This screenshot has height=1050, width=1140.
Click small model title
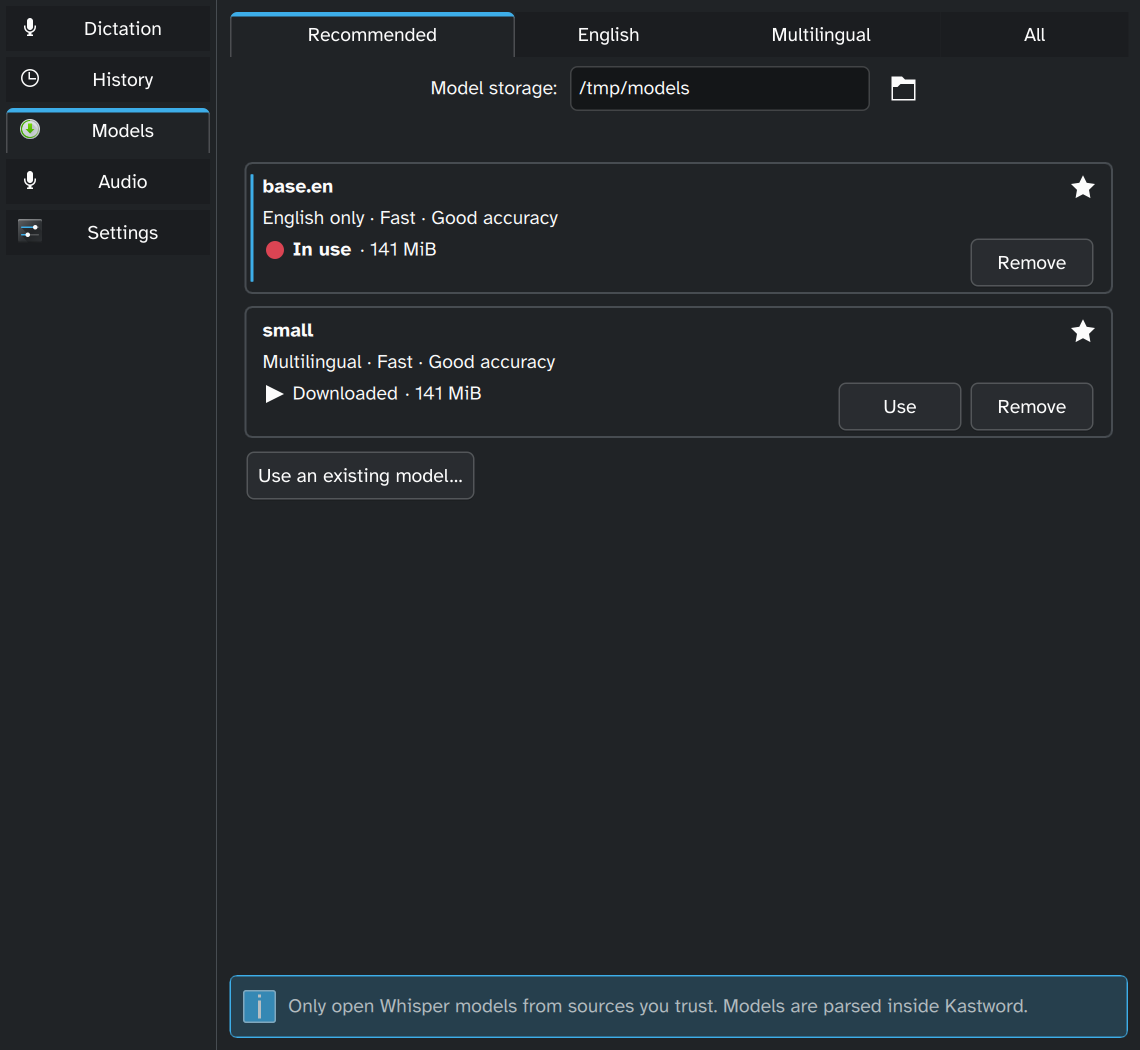point(288,331)
